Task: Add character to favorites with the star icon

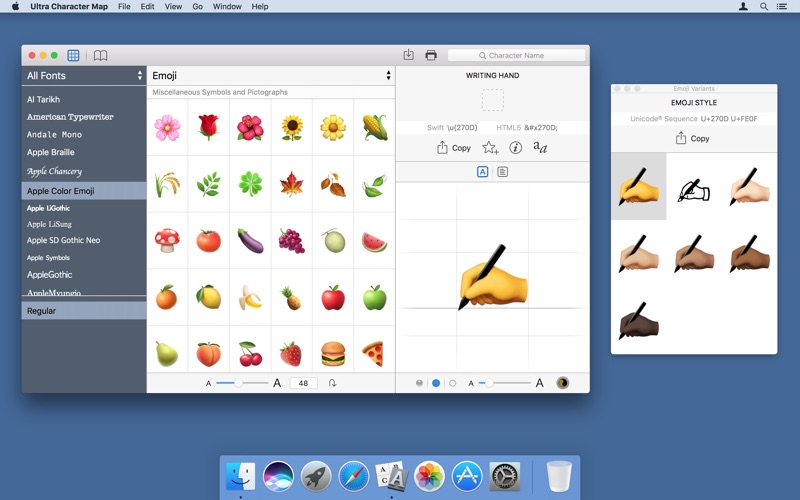Action: 490,148
